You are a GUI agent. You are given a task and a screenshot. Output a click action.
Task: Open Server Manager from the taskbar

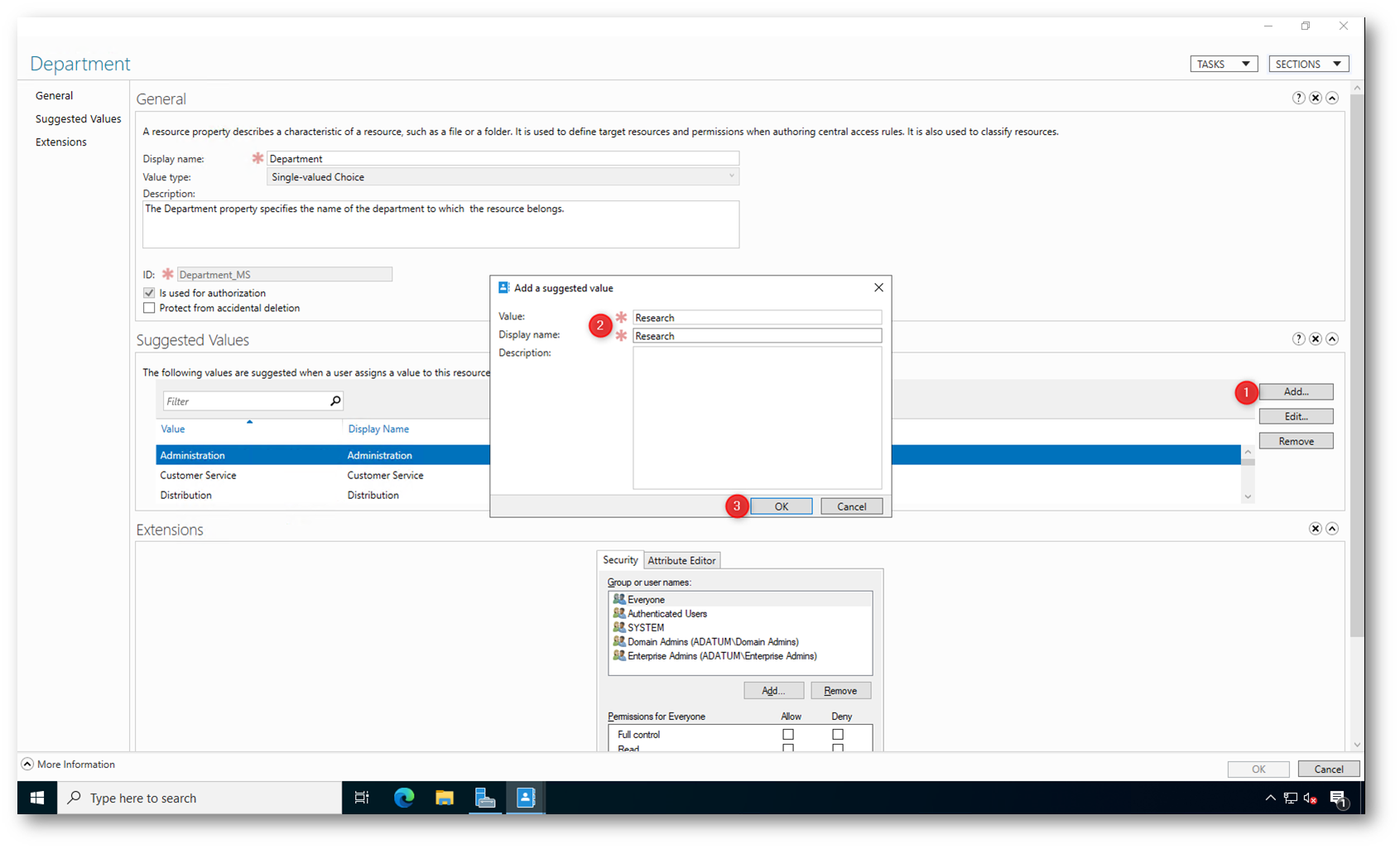click(485, 798)
